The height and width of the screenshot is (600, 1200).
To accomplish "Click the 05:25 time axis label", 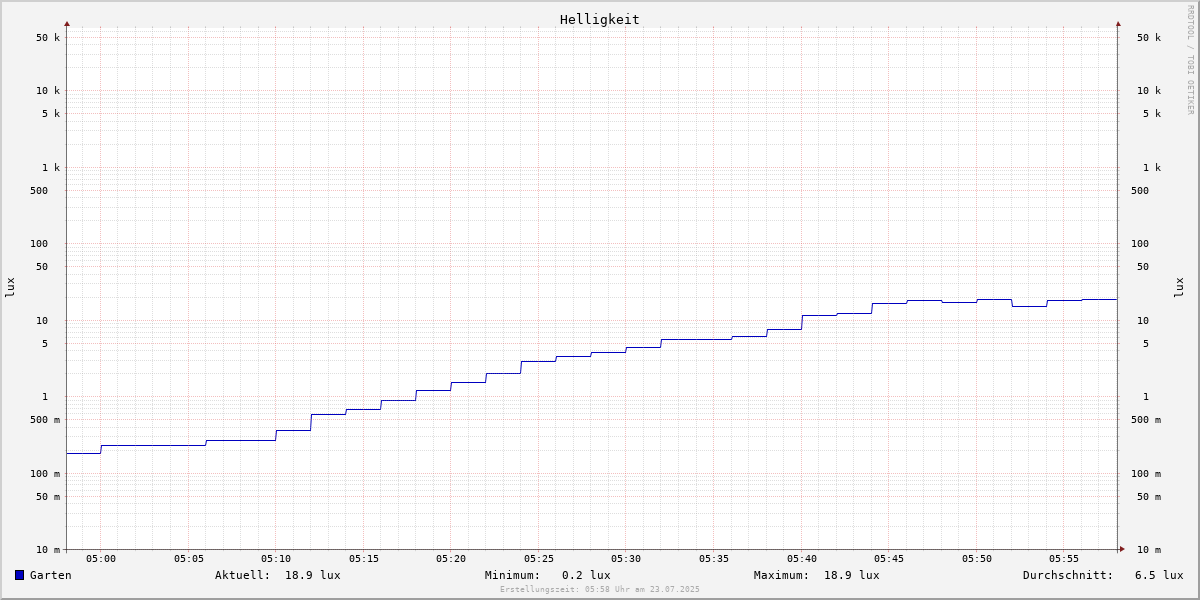I will click(x=539, y=559).
